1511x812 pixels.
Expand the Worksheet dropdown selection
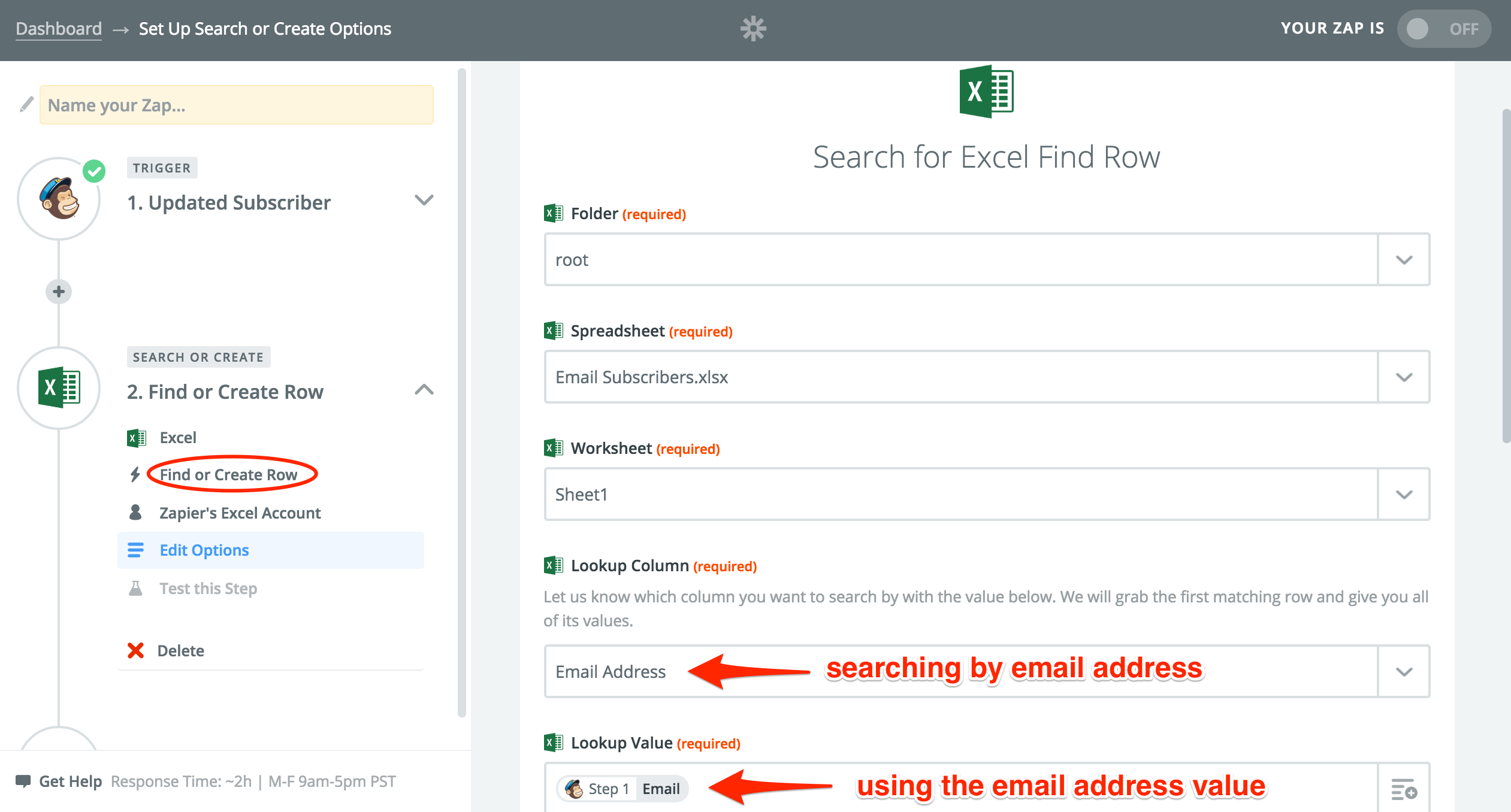coord(1407,493)
